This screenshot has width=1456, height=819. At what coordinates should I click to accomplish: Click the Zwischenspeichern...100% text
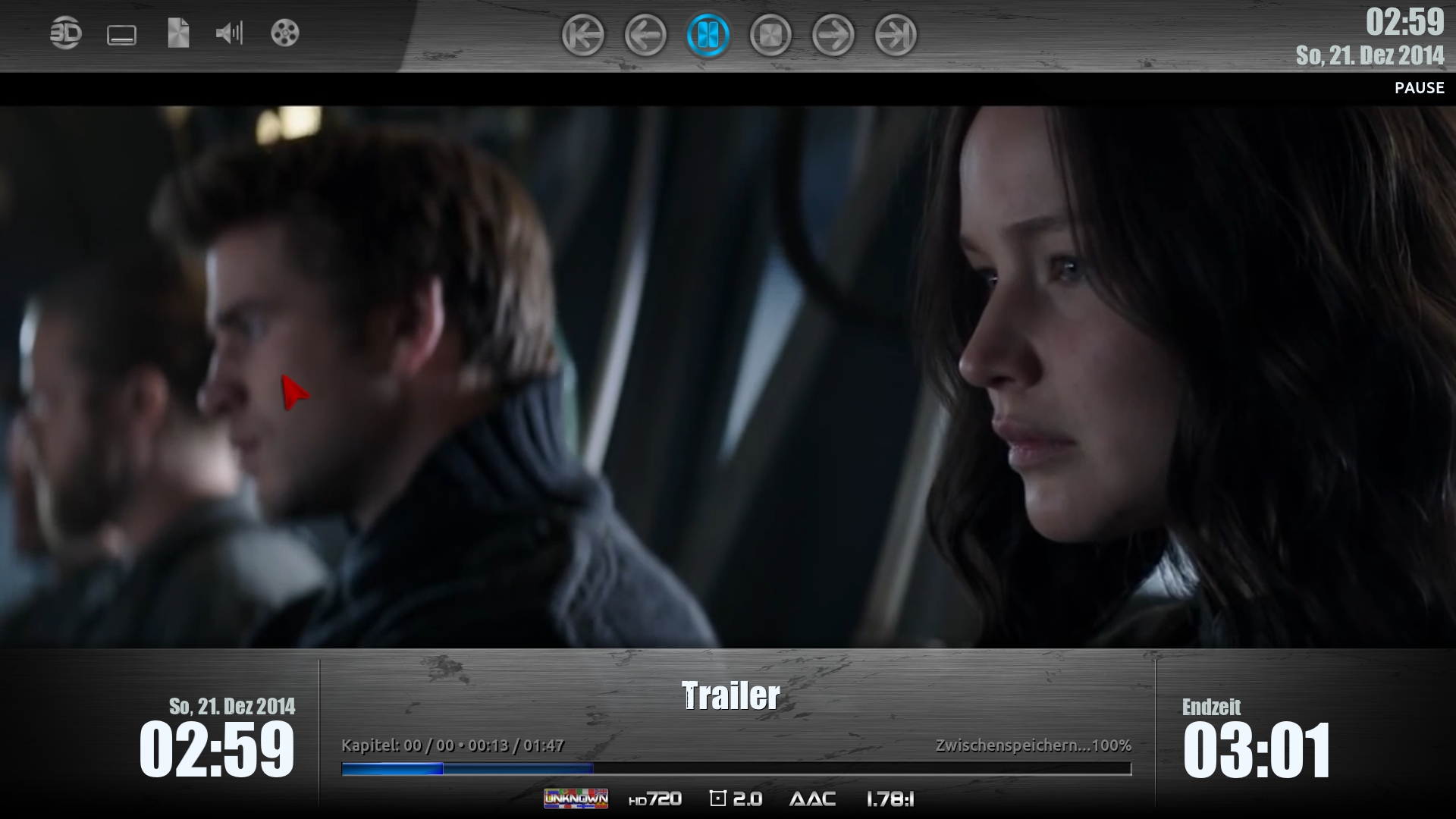[1034, 745]
